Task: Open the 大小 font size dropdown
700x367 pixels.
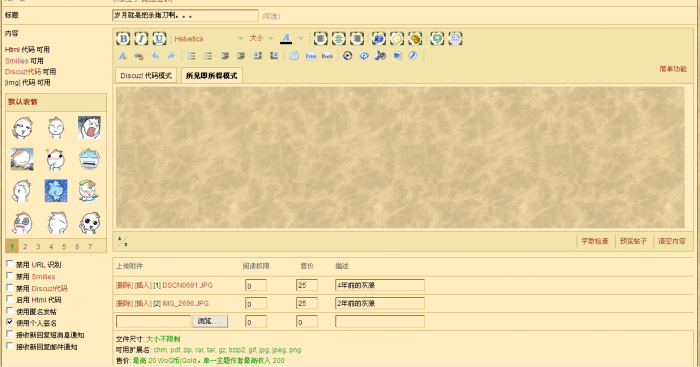Action: [261, 38]
